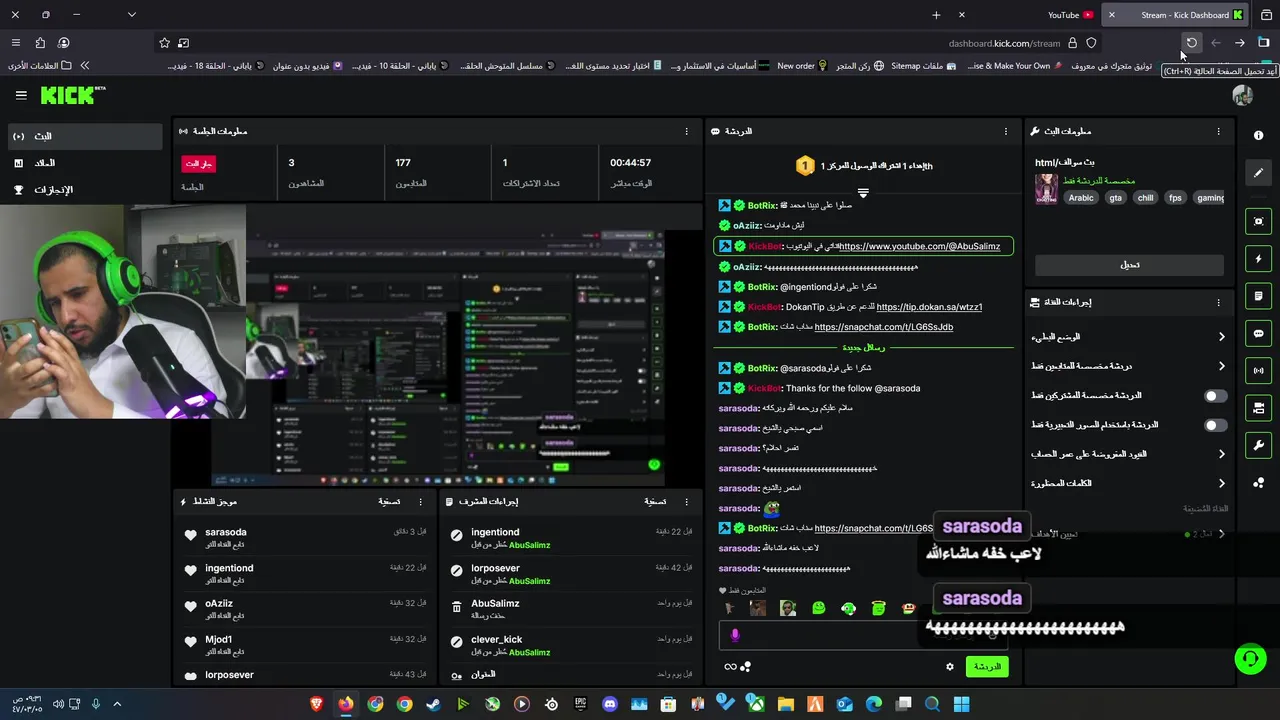Viewport: 1280px width, 720px height.
Task: Open chat panel three-dots menu
Action: tap(1006, 131)
